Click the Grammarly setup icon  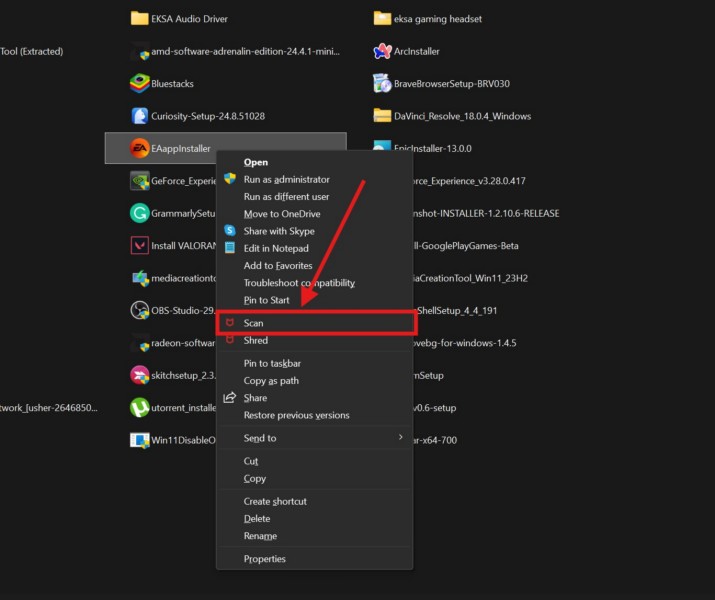tap(140, 213)
